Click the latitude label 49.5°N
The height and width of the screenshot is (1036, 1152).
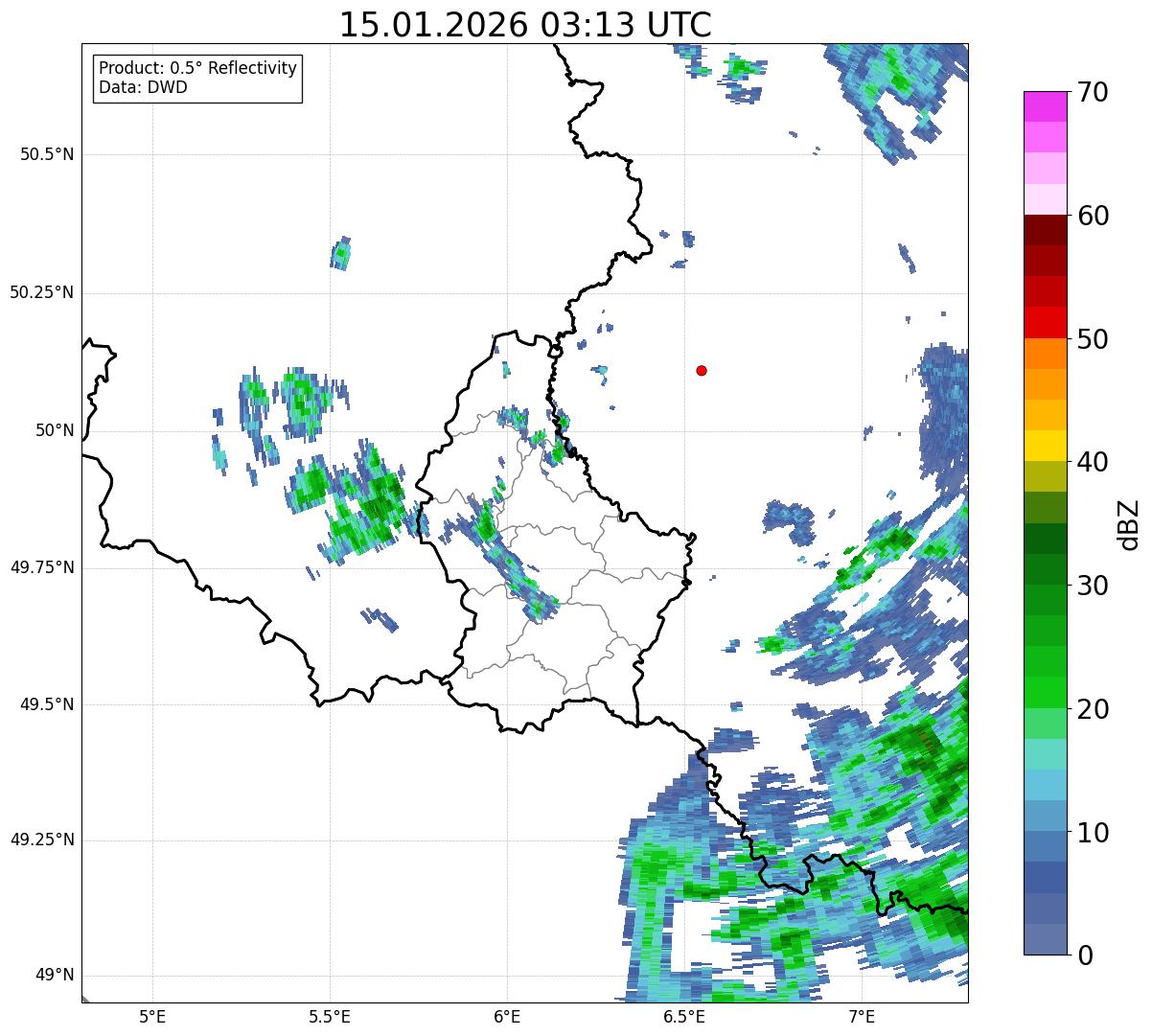point(47,704)
